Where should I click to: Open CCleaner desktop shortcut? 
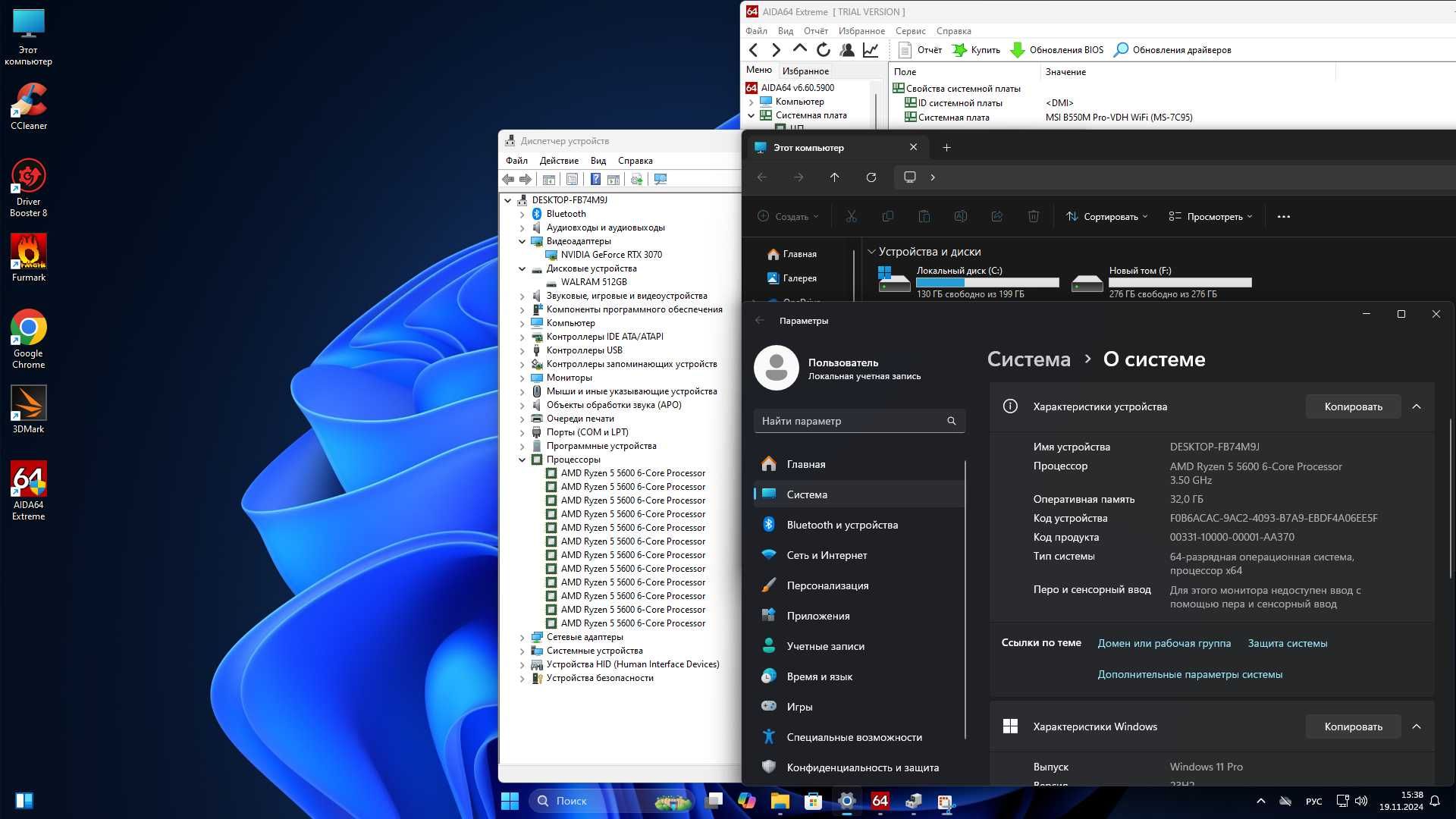pyautogui.click(x=29, y=106)
